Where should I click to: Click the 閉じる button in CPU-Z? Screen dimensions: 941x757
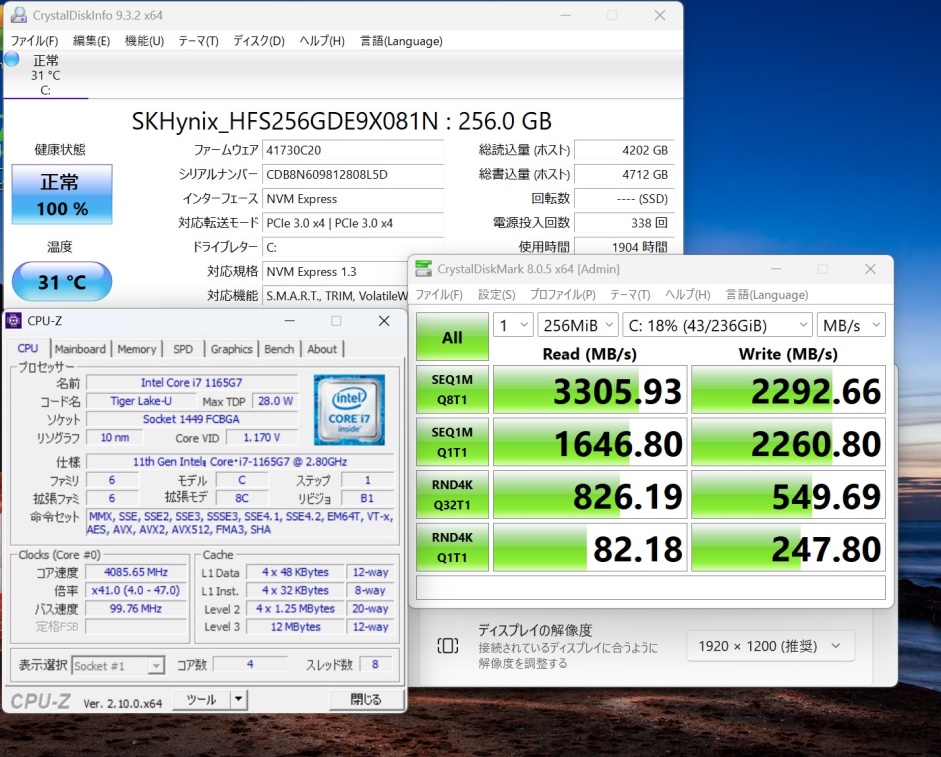(x=365, y=699)
